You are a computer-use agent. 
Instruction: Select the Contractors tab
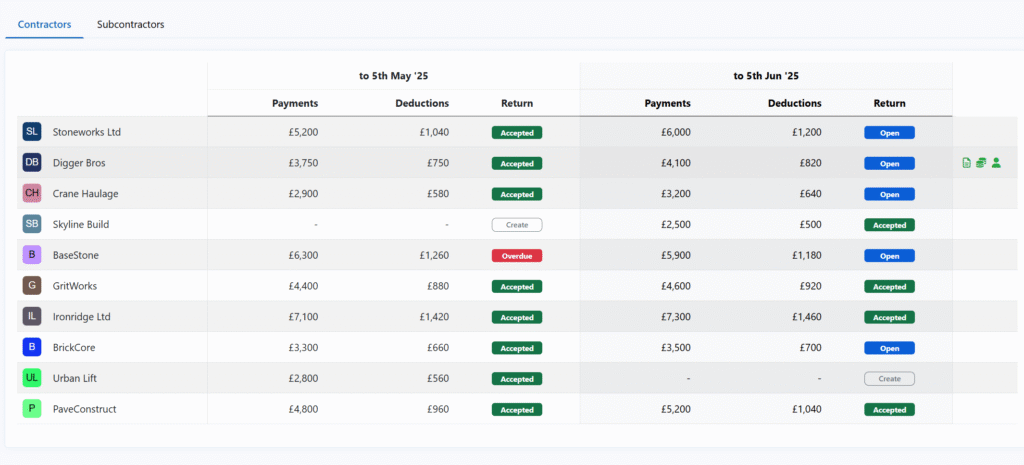pyautogui.click(x=45, y=24)
